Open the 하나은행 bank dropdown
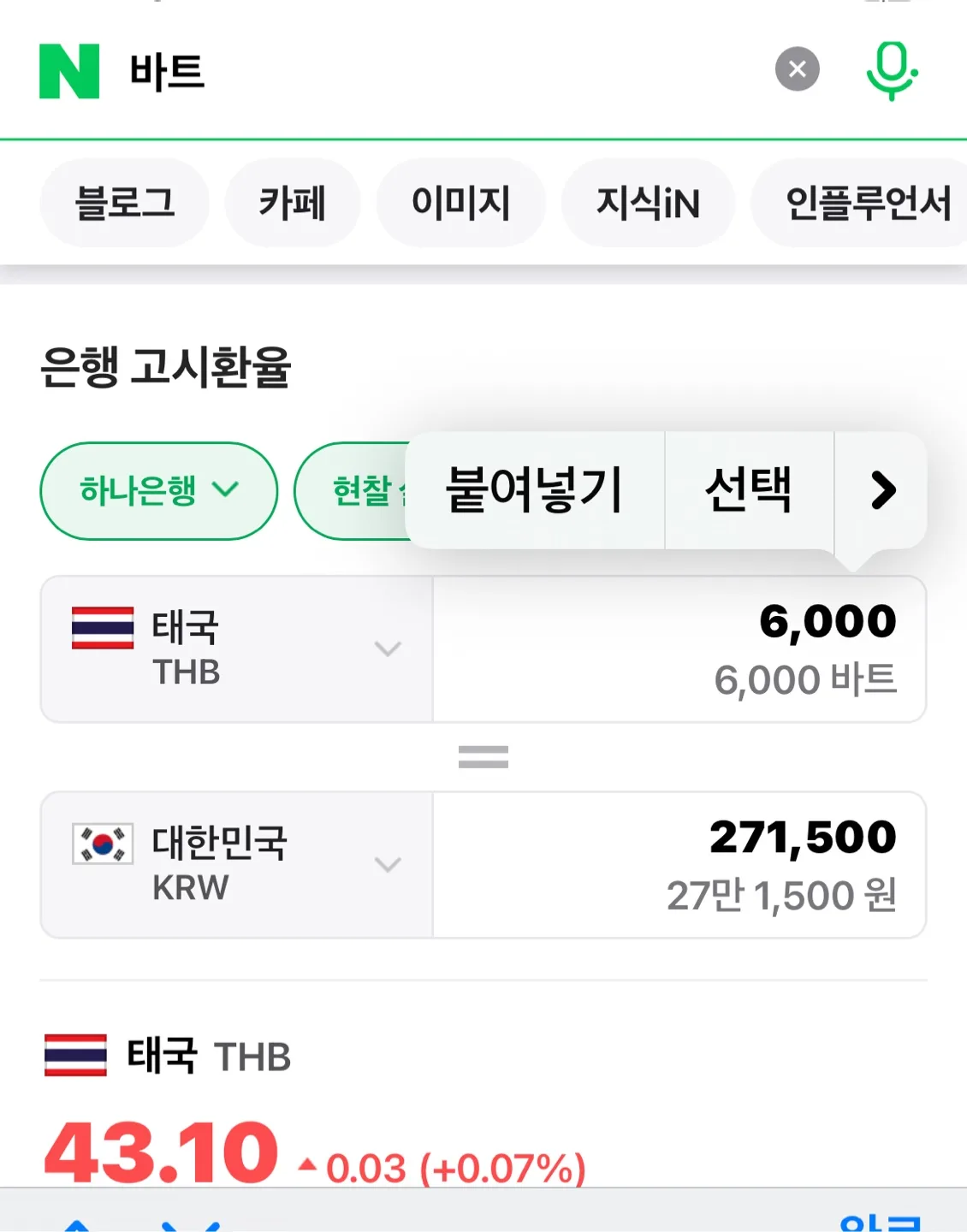The image size is (967, 1232). [x=159, y=491]
